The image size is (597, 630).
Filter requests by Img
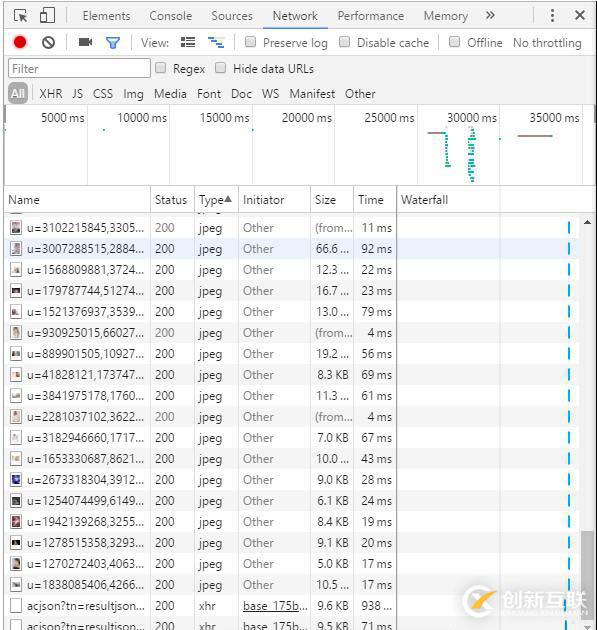click(x=133, y=94)
